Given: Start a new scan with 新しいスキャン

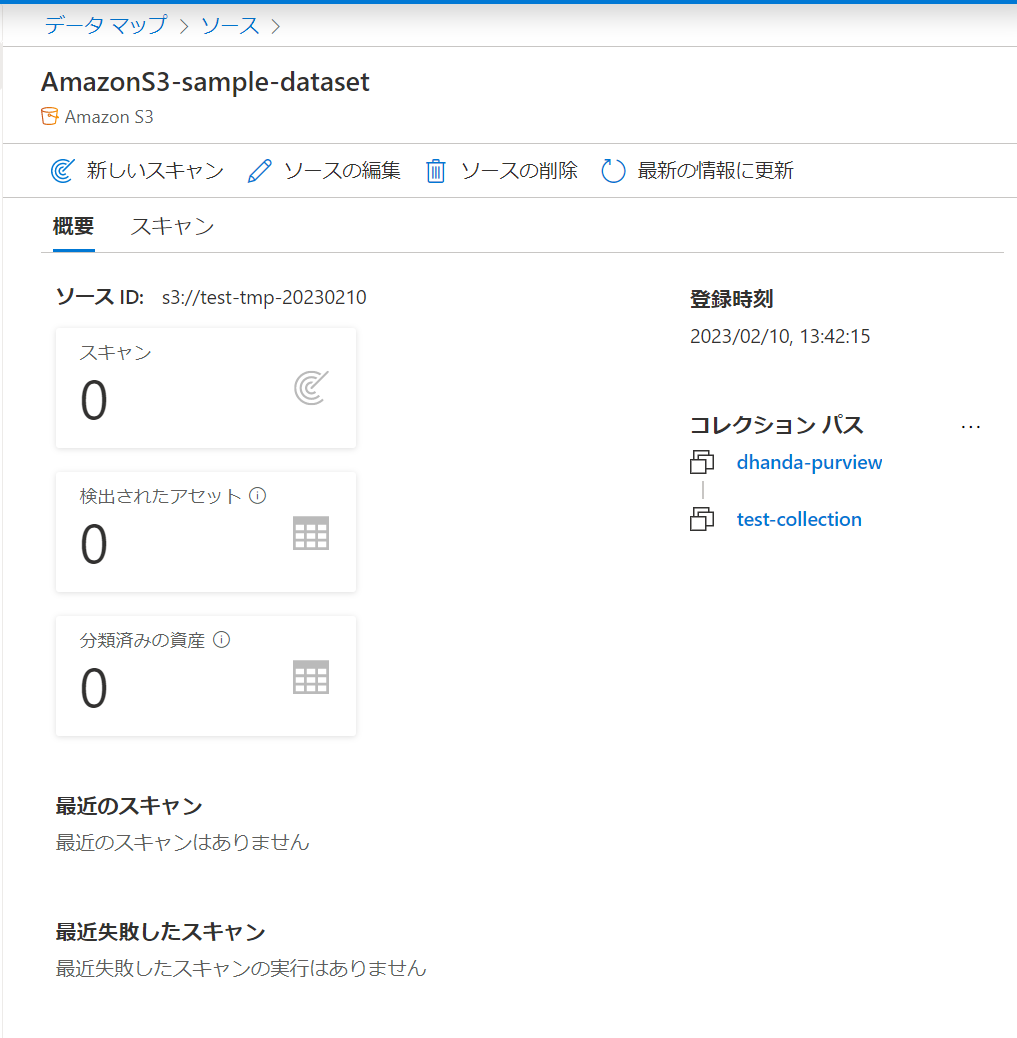Looking at the screenshot, I should 138,171.
